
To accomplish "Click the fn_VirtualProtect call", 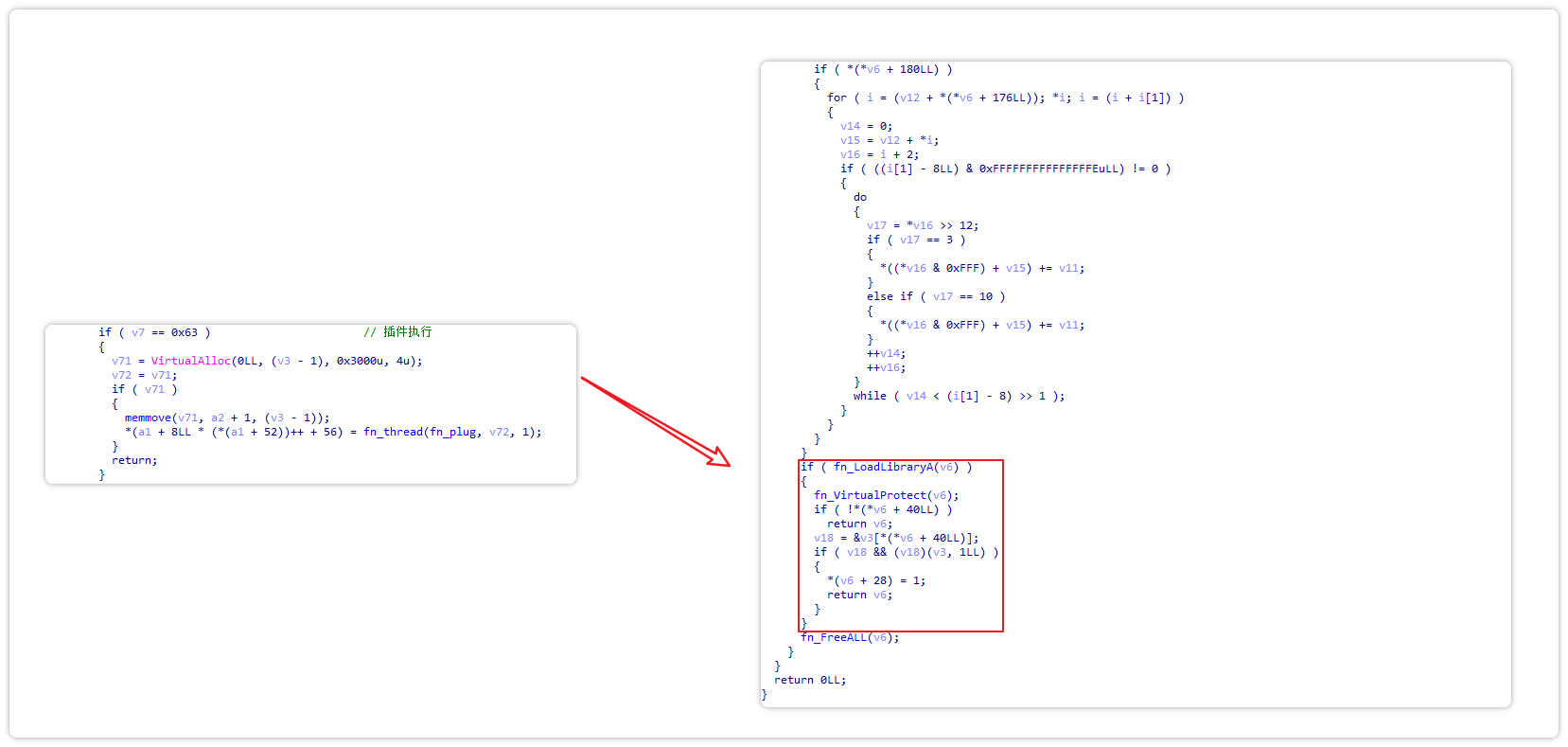I will [872, 495].
